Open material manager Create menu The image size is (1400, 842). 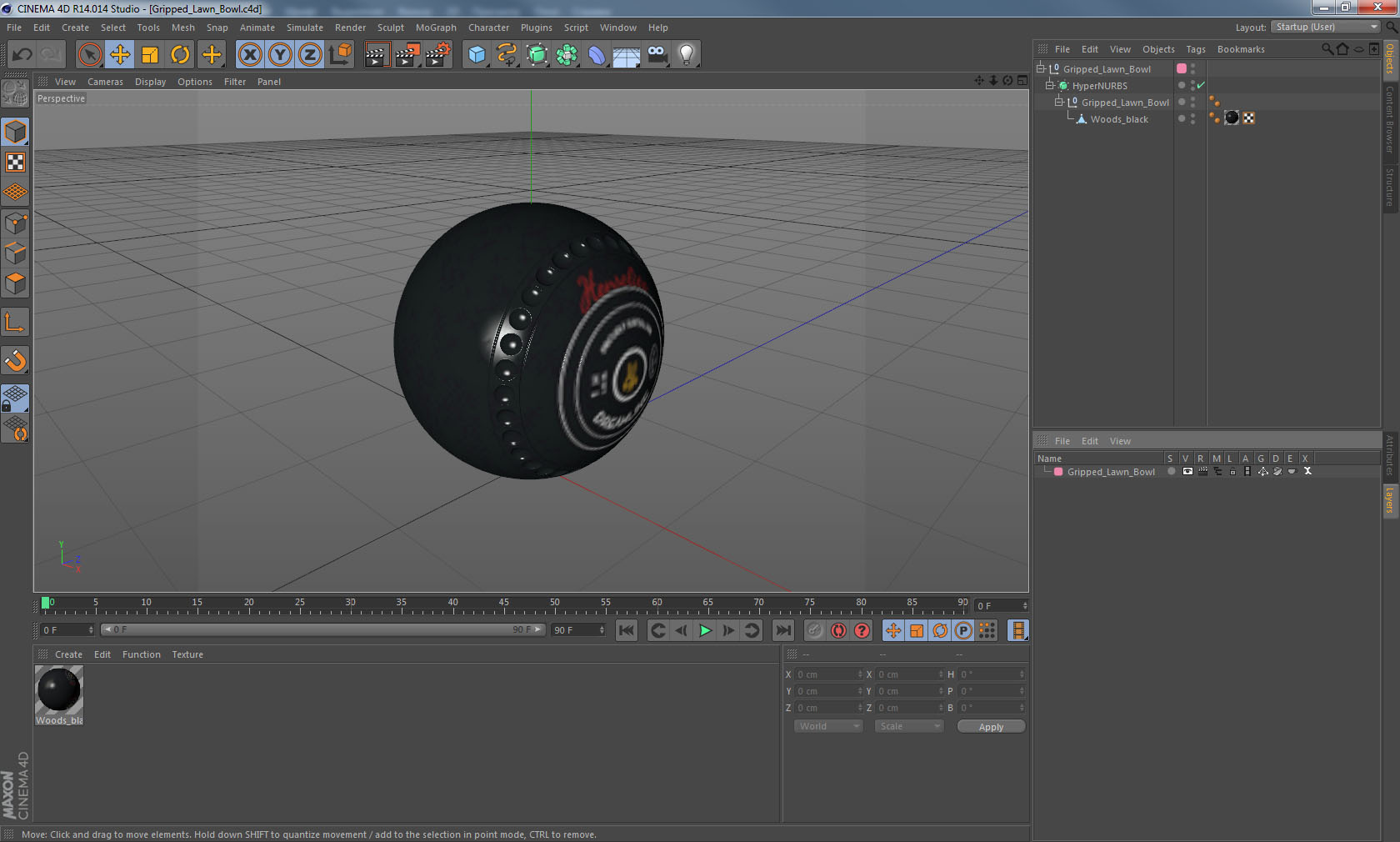point(68,654)
